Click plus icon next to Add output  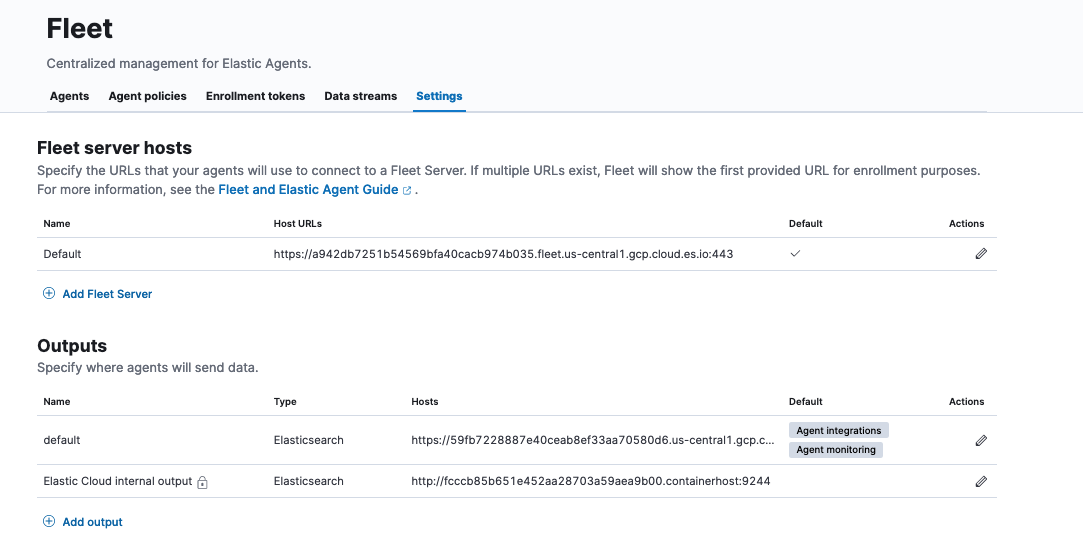49,522
